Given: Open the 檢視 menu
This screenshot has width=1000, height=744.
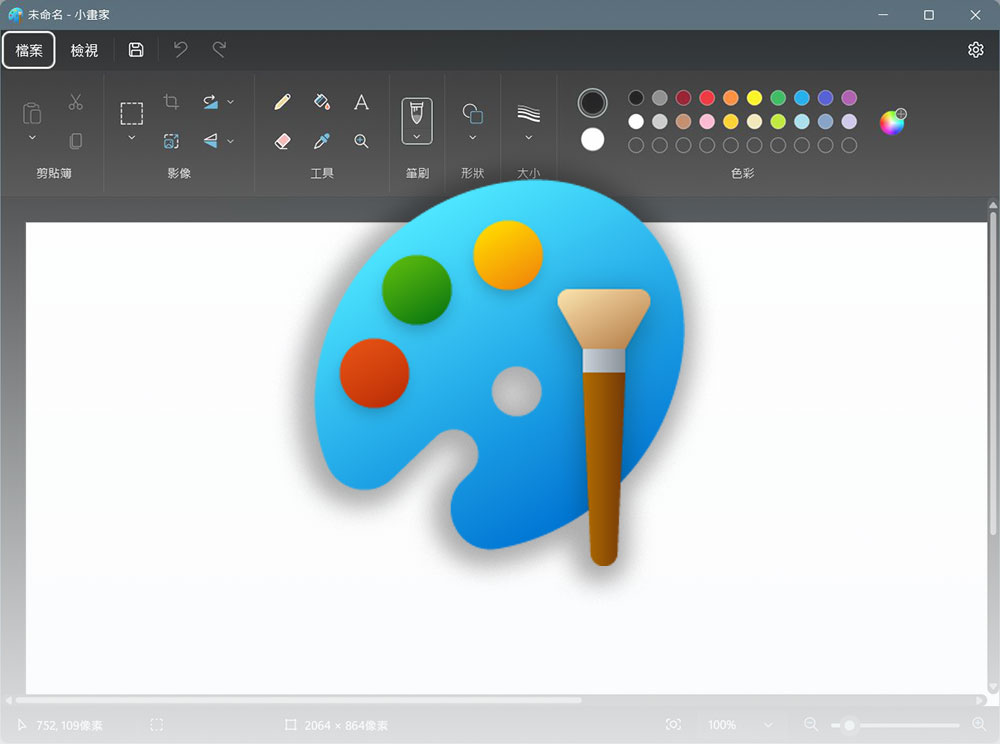Looking at the screenshot, I should pyautogui.click(x=84, y=50).
